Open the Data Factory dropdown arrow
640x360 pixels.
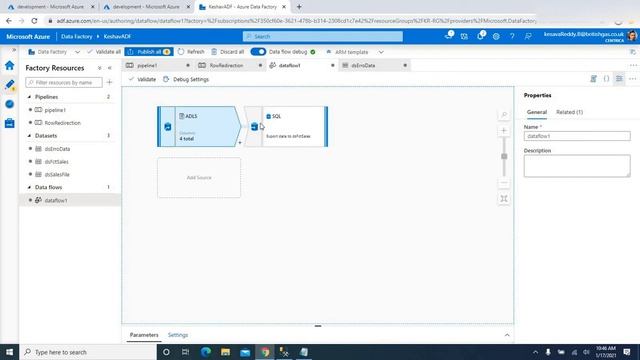(77, 52)
